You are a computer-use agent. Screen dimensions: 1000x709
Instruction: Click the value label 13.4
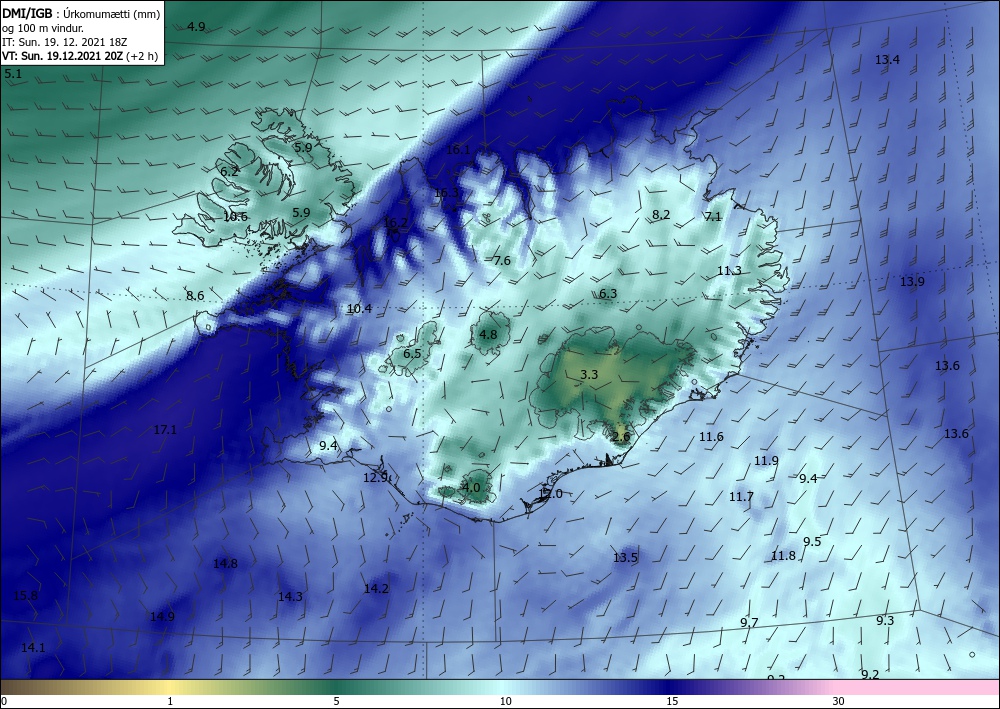887,60
